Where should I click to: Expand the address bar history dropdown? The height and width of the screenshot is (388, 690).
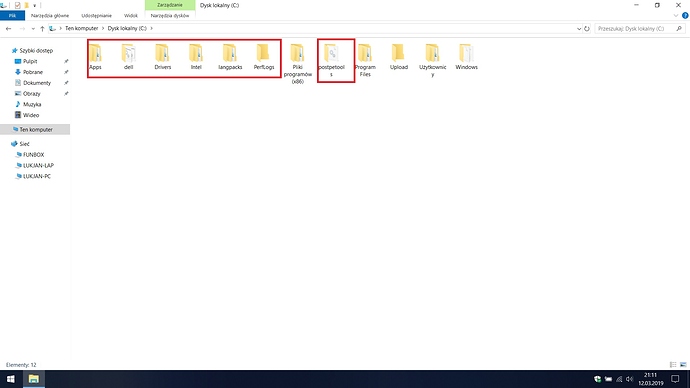coord(579,29)
